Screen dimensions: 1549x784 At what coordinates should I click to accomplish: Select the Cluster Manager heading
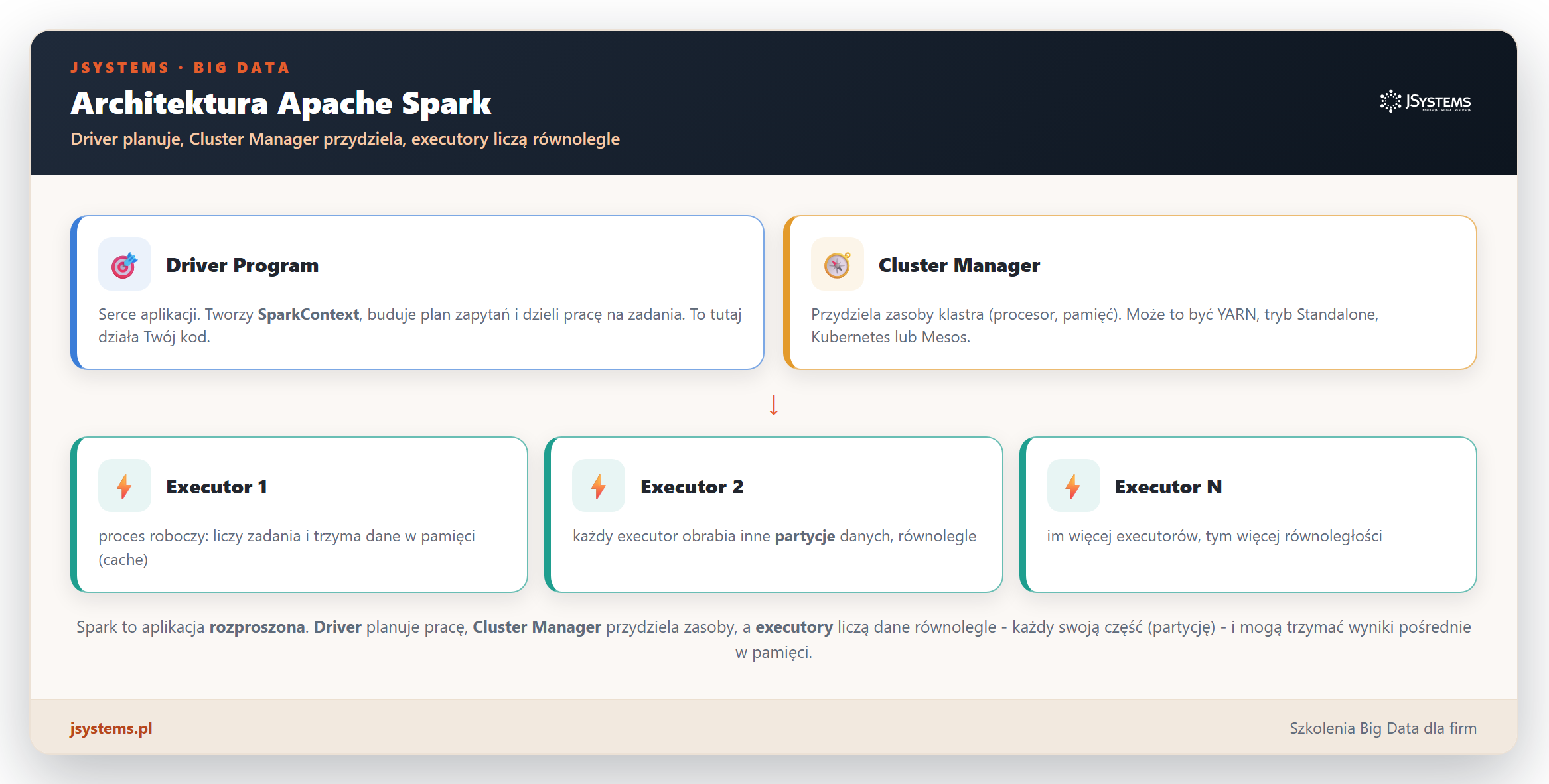[x=959, y=265]
